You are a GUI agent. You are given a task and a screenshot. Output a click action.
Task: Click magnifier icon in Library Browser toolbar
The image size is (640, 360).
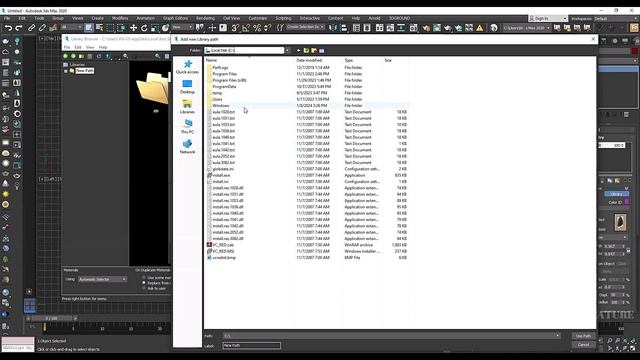pos(126,56)
